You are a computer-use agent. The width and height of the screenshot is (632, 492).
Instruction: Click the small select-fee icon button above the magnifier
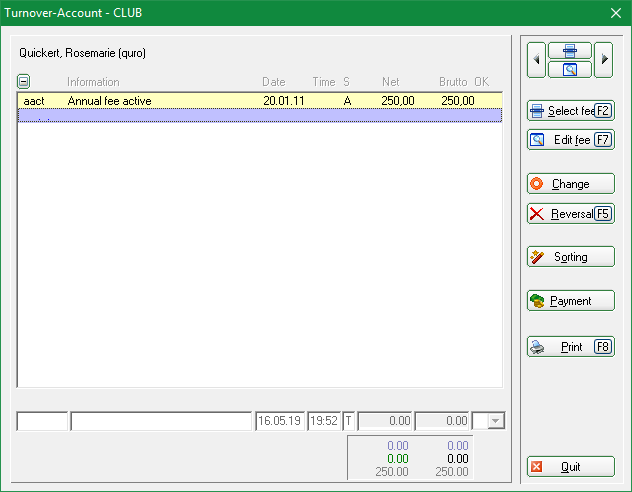pos(570,51)
